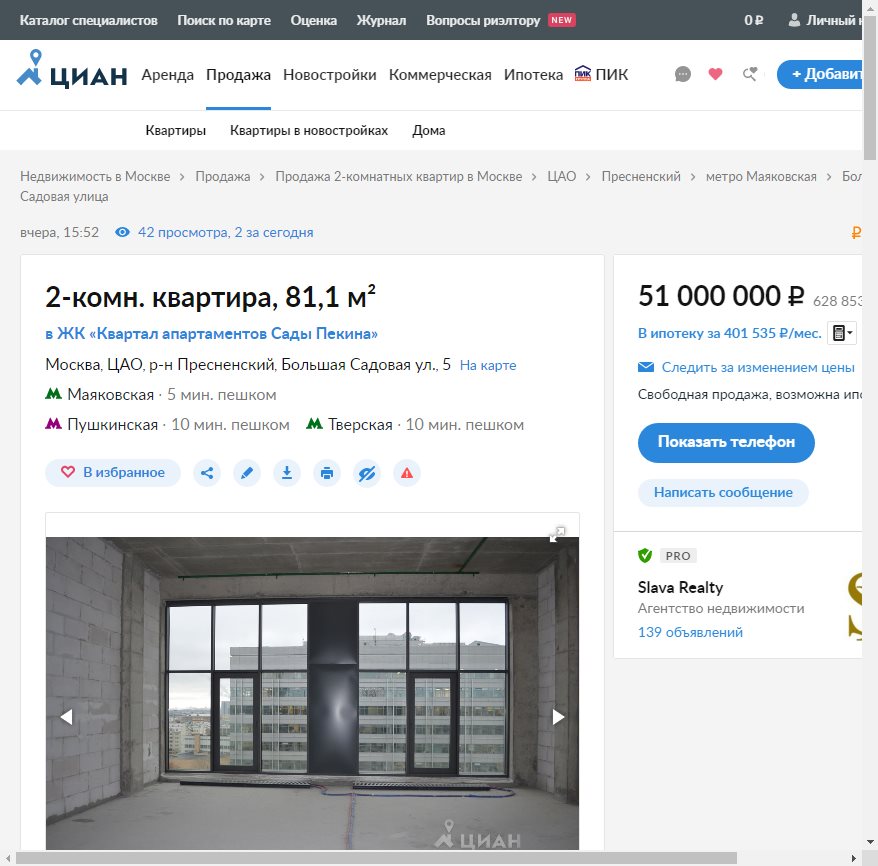The image size is (878, 866).
Task: Expand photo to fullscreen view
Action: click(558, 534)
